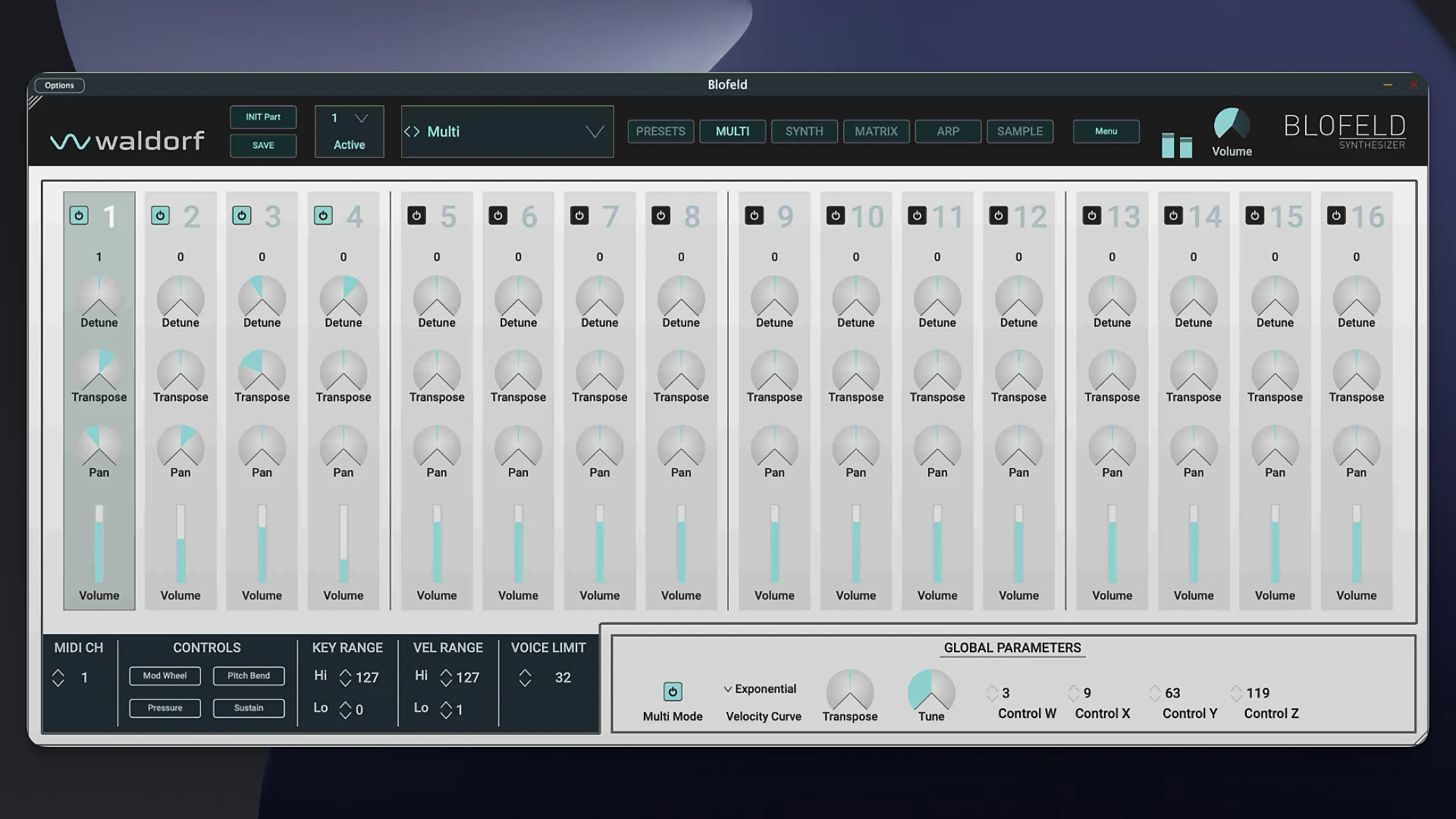Toggle power button for part 3
Screen dimensions: 1456x819
point(242,215)
